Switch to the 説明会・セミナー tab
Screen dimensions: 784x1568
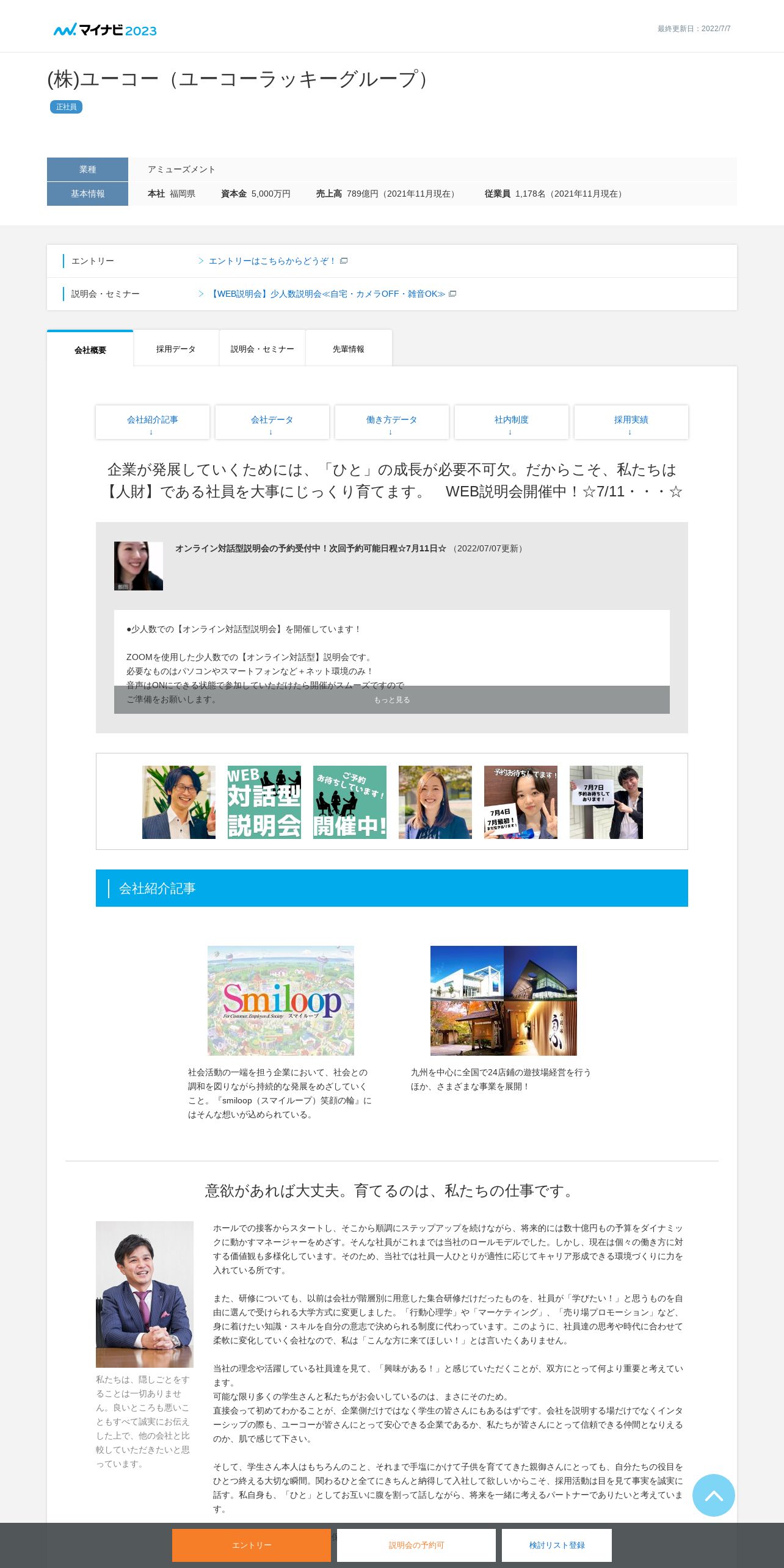[262, 349]
